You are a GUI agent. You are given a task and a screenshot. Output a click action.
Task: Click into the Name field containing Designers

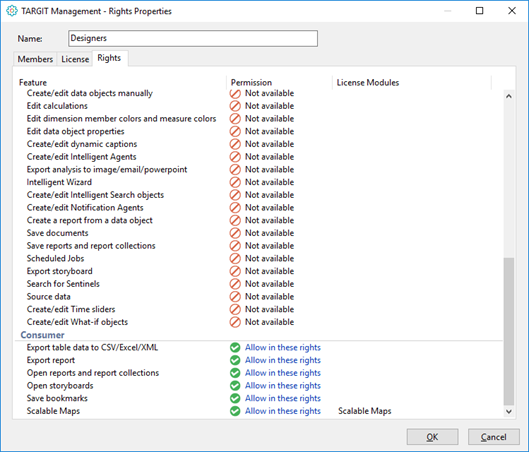click(x=193, y=38)
